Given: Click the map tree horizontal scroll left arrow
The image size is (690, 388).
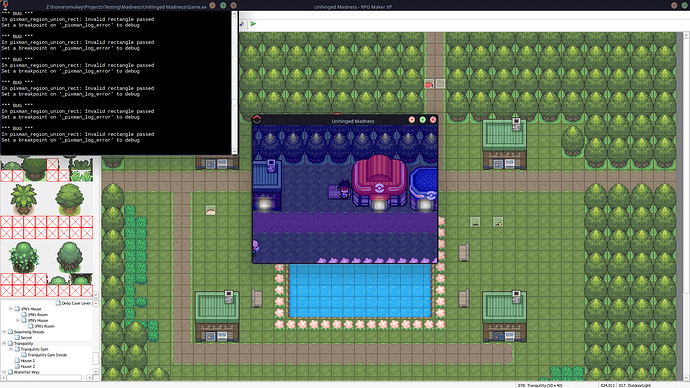Looking at the screenshot, I should pos(4,377).
